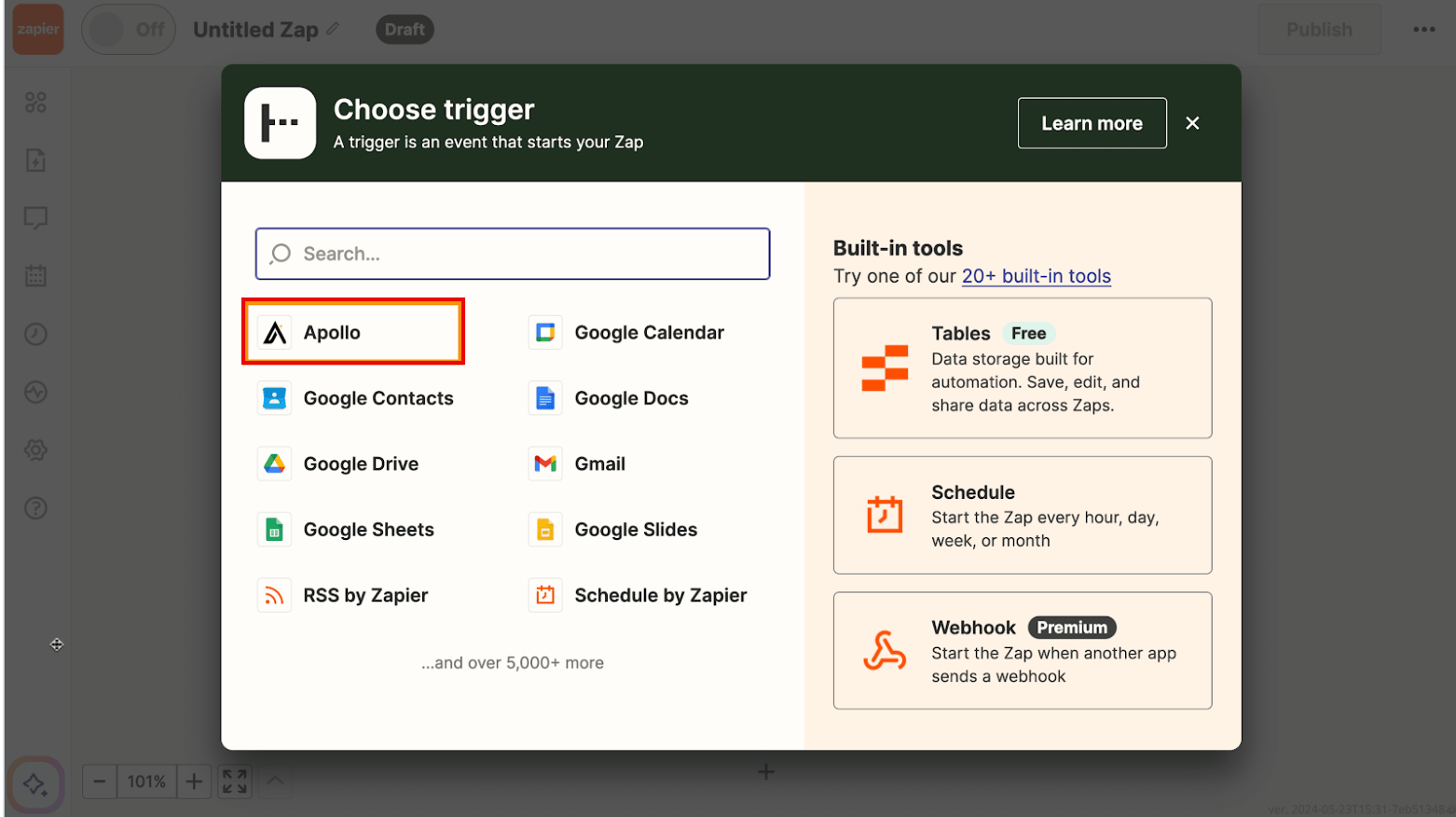
Task: Choose the Google Drive icon
Action: coord(274,464)
